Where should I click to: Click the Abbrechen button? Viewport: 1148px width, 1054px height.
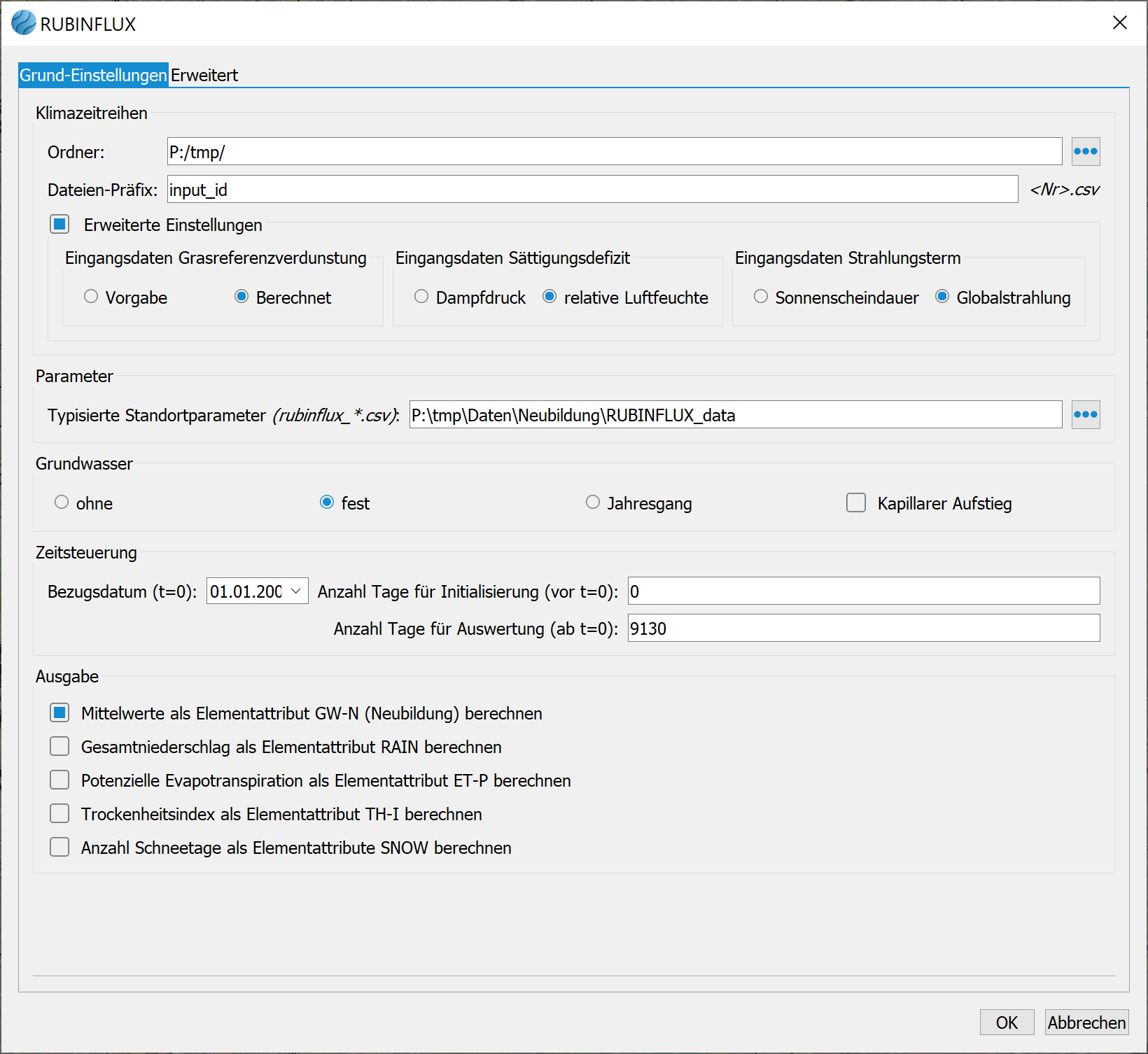point(1086,1023)
